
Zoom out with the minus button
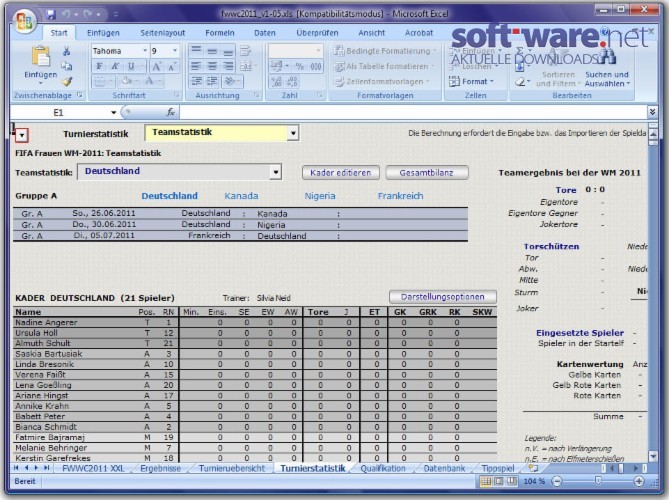pyautogui.click(x=557, y=482)
